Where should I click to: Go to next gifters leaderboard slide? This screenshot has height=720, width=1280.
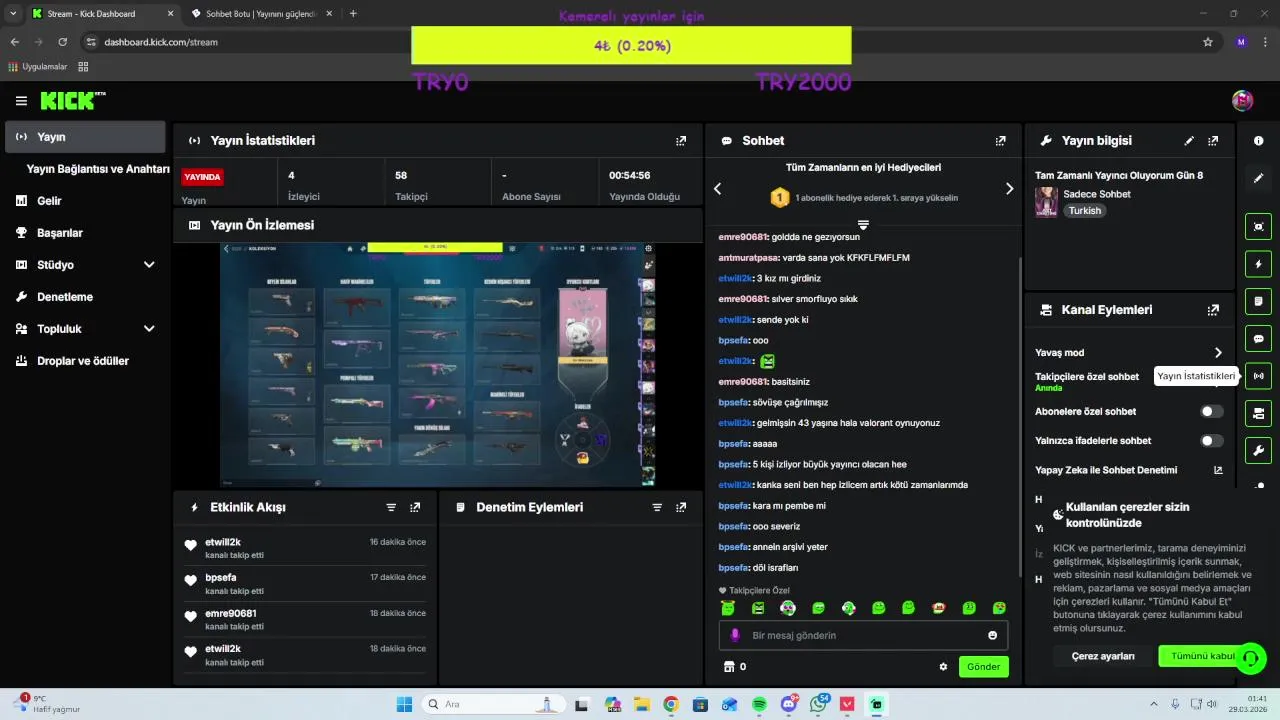click(1009, 189)
